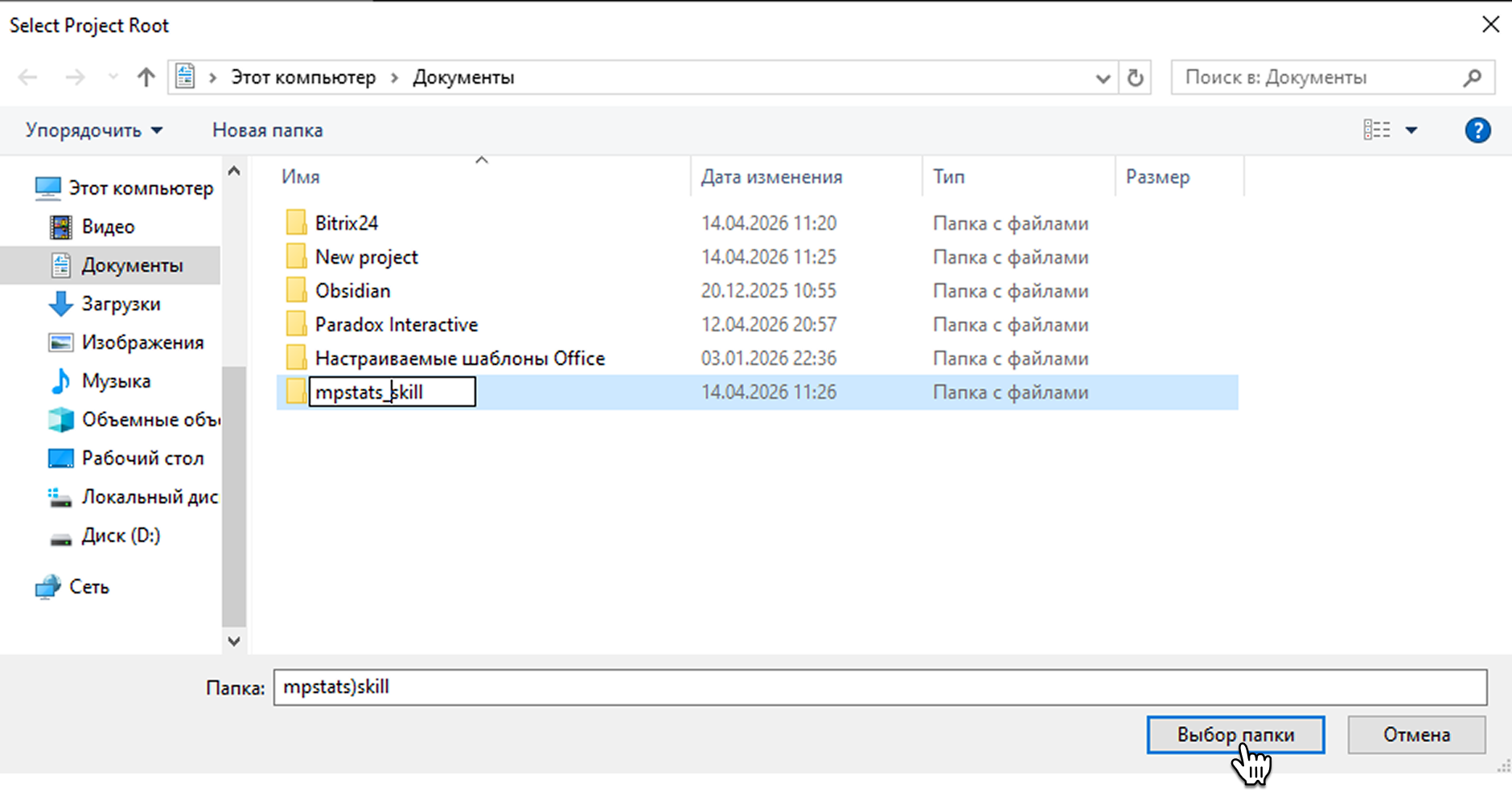Open the Упорядочить dropdown menu
This screenshot has width=1512, height=796.
click(x=93, y=130)
